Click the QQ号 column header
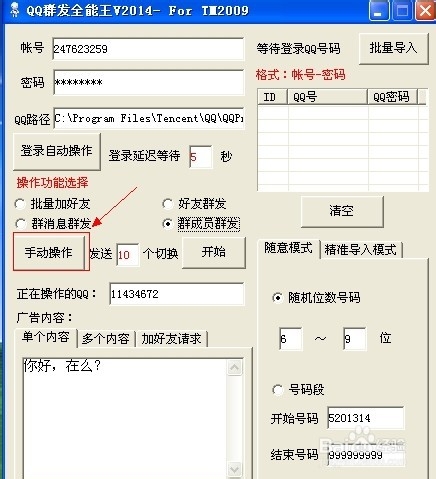The height and width of the screenshot is (479, 436). (327, 97)
